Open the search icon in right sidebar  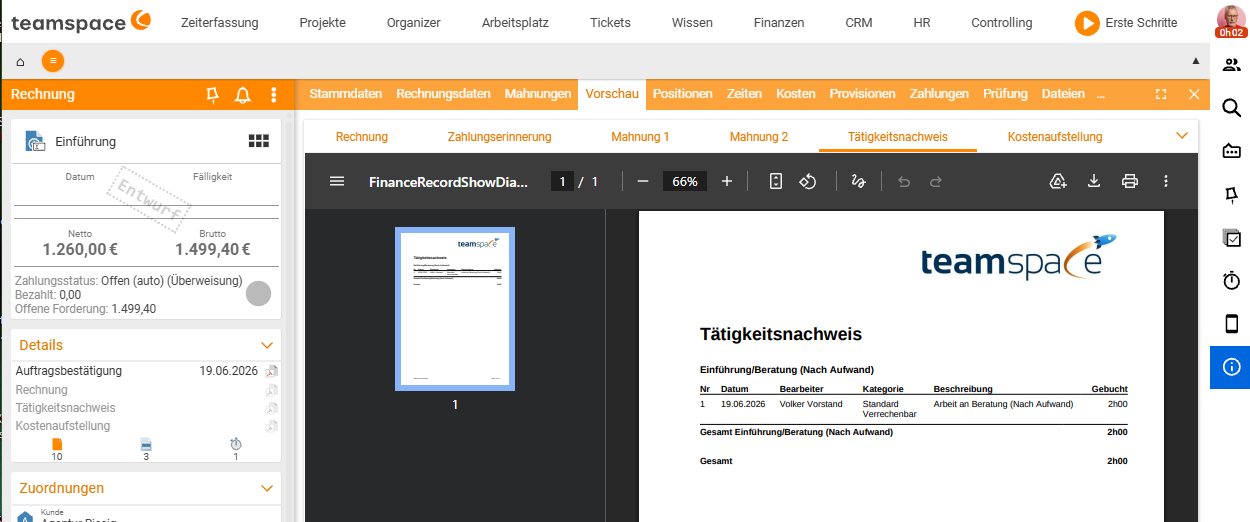[1231, 108]
